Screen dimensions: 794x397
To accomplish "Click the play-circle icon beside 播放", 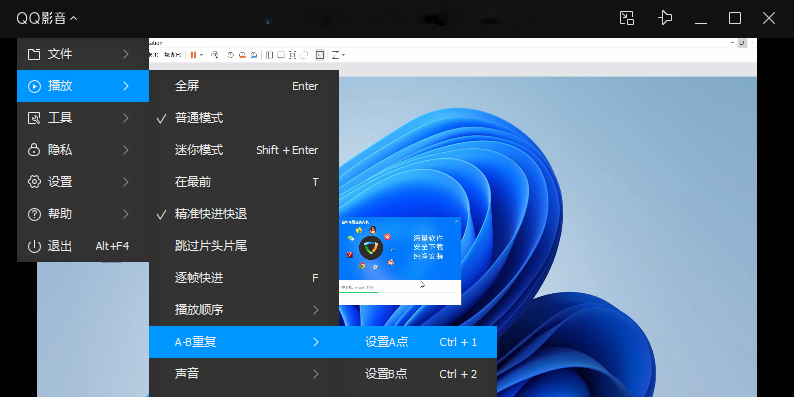I will click(34, 86).
